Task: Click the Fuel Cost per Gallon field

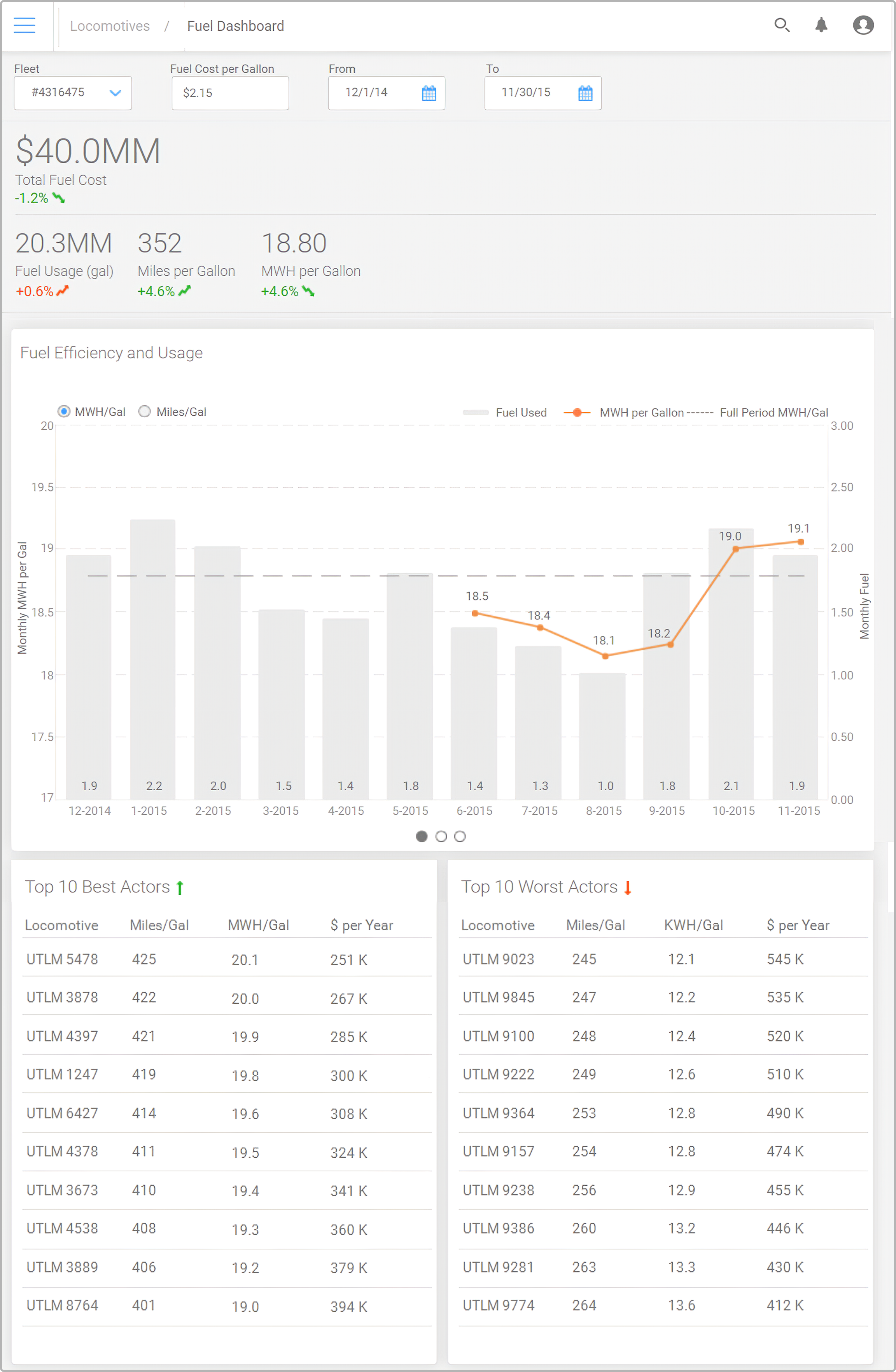Action: [230, 93]
